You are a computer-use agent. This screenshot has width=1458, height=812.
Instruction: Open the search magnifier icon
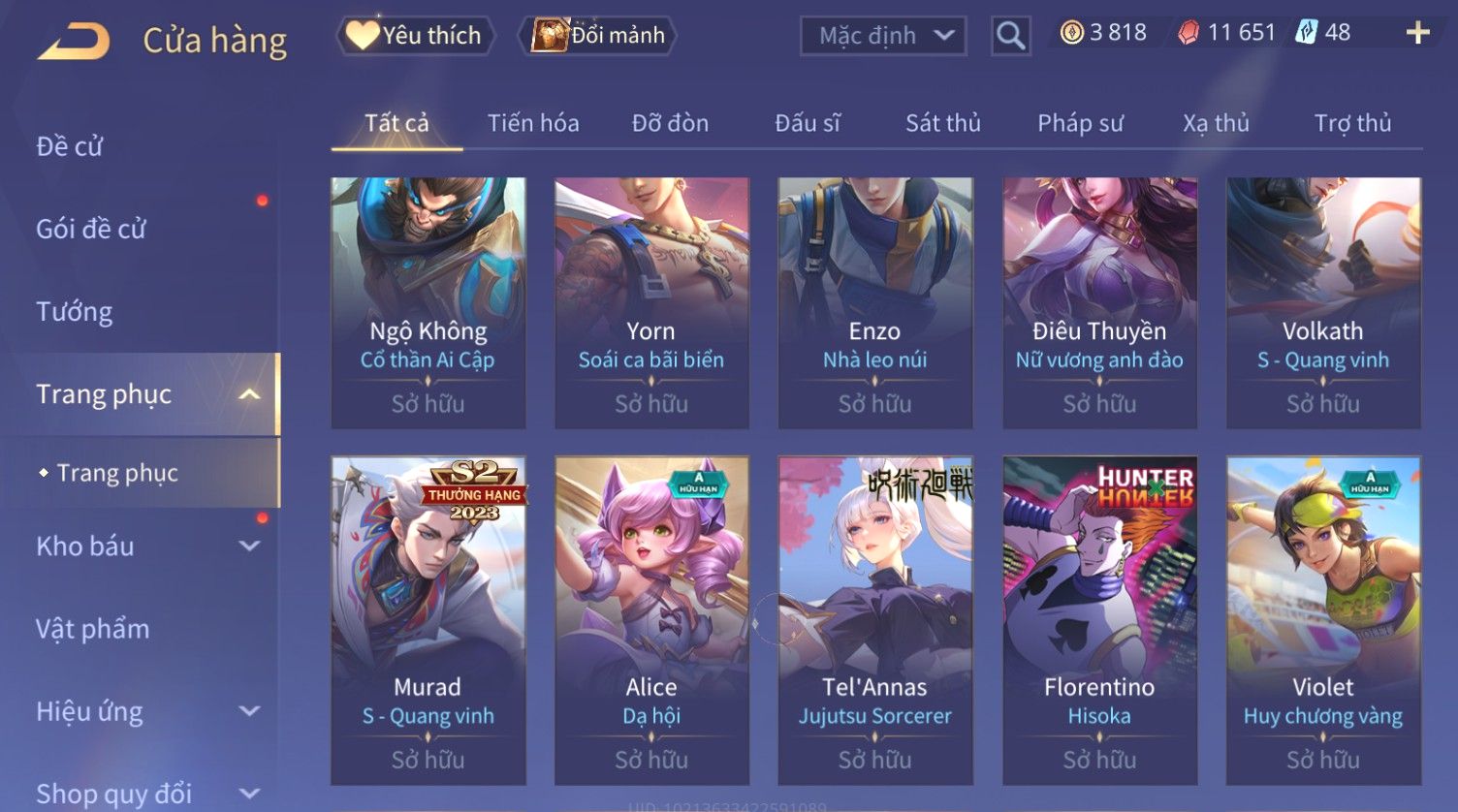(x=1010, y=36)
